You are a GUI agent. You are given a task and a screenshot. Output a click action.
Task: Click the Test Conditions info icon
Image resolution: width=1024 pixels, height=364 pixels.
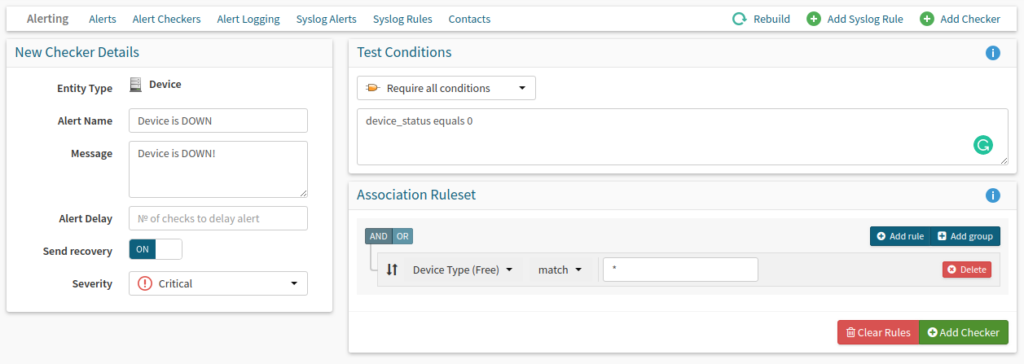coord(993,53)
